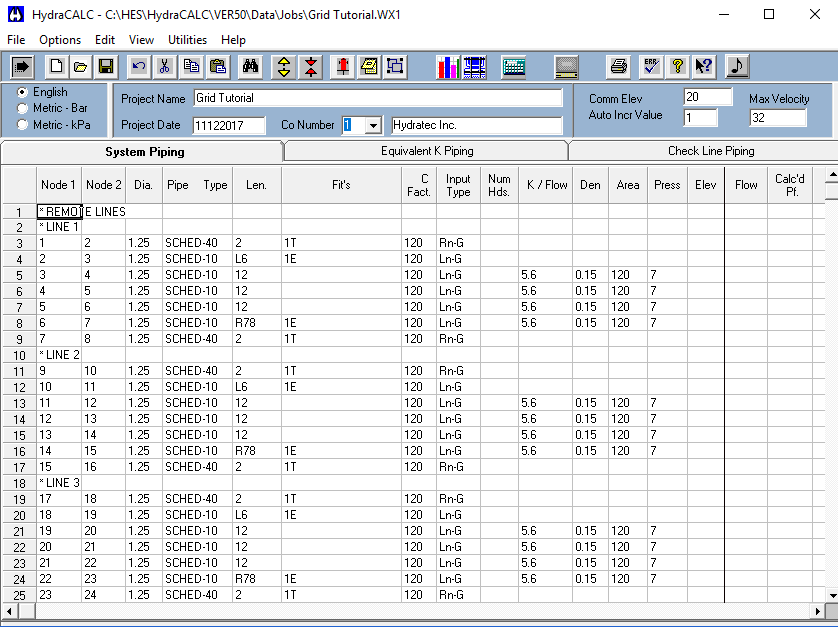Click the vertical scrollbar down arrow
This screenshot has height=627, width=838.
pyautogui.click(x=832, y=595)
